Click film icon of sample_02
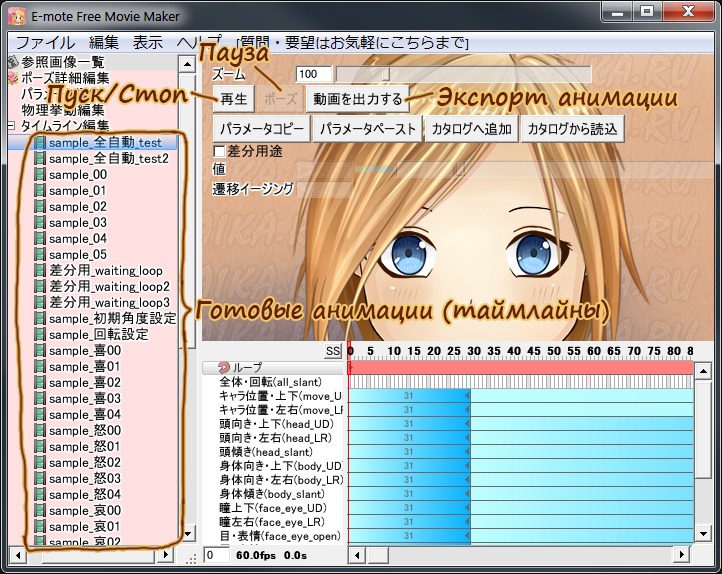 coord(40,207)
